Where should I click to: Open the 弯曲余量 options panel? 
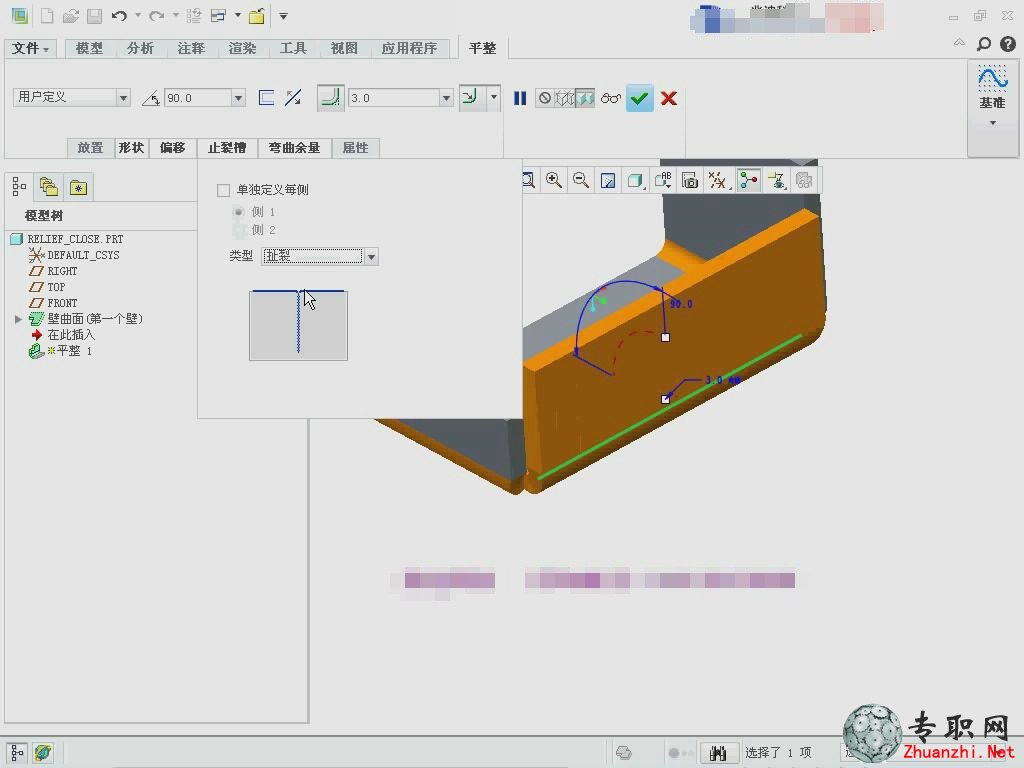295,148
